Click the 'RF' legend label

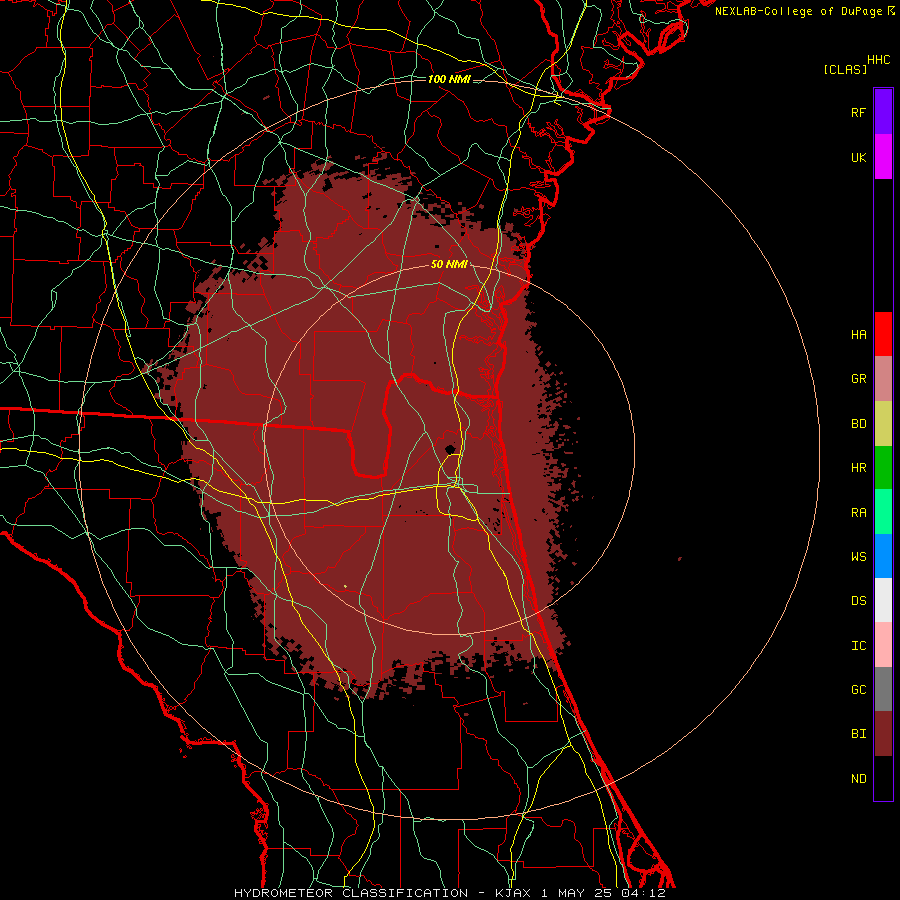click(858, 112)
